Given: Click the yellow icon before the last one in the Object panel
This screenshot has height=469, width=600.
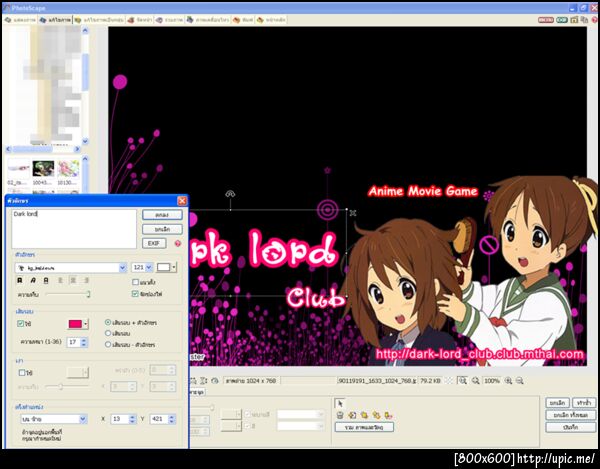Looking at the screenshot, I should tap(376, 415).
